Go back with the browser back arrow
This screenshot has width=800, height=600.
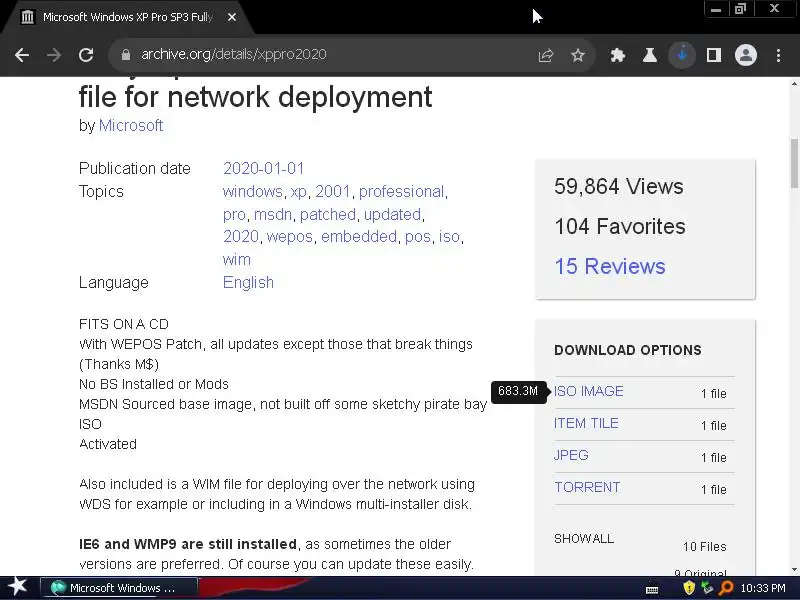(21, 55)
